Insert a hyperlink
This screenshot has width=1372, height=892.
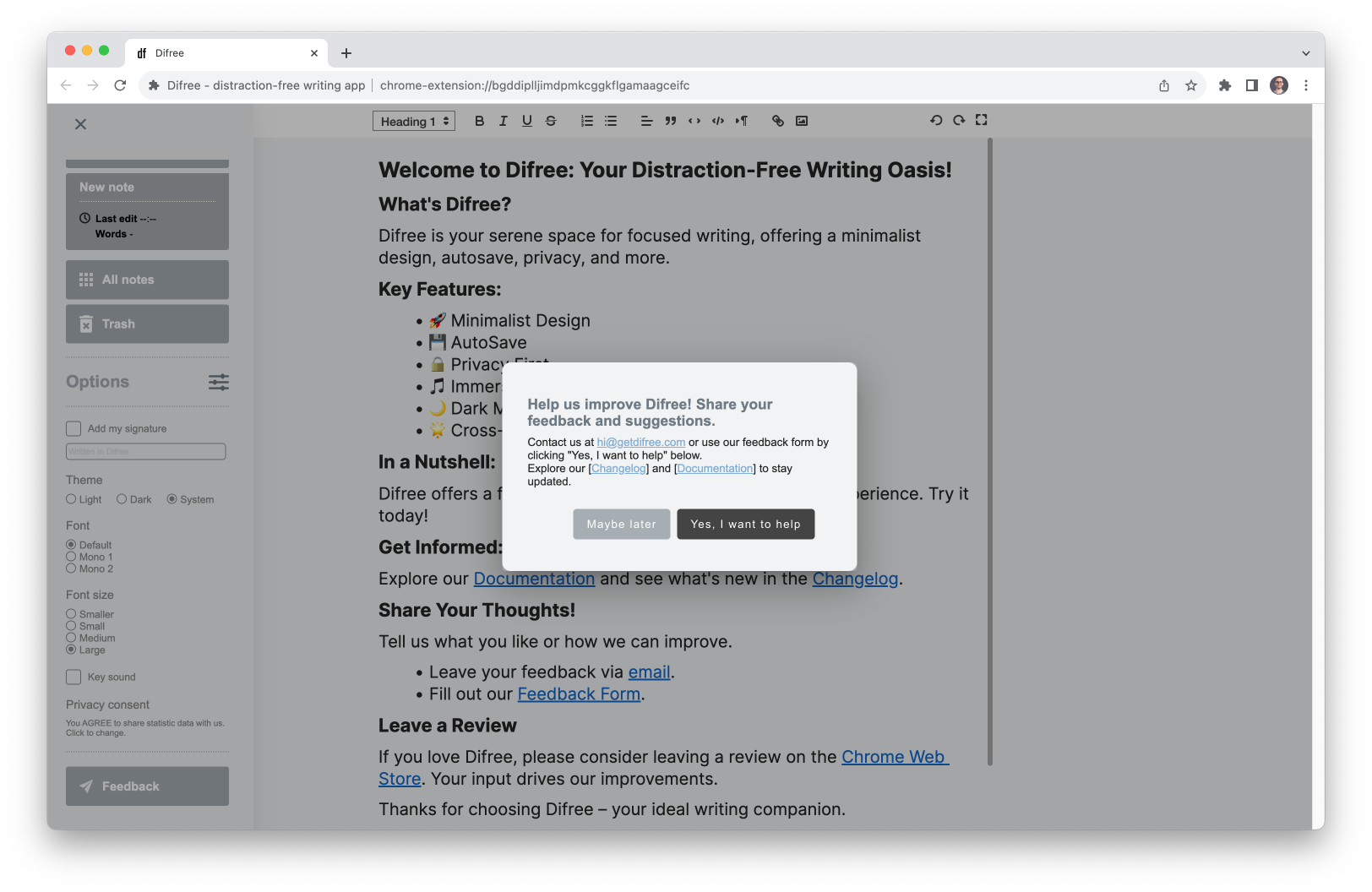click(x=778, y=121)
